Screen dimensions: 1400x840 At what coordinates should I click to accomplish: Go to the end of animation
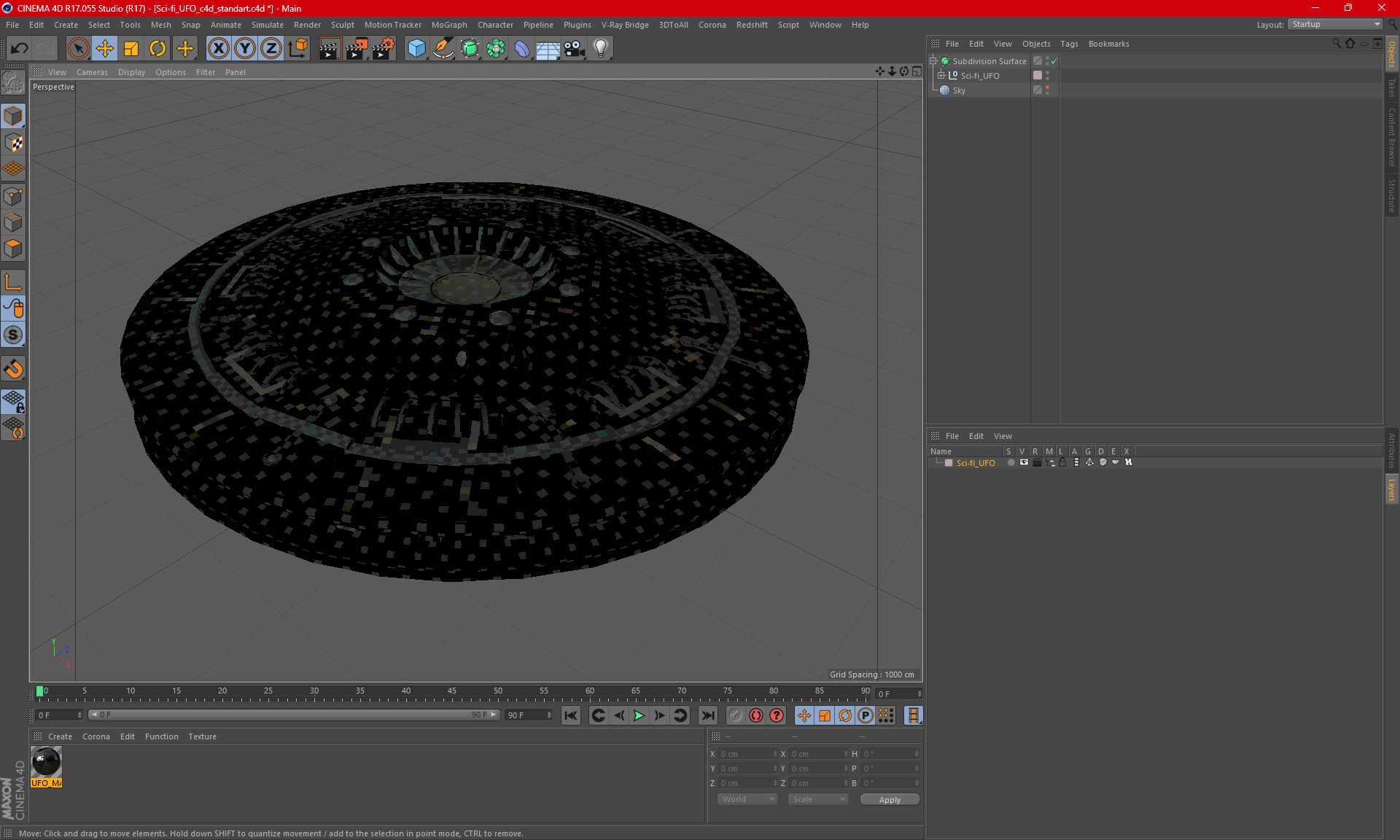[x=707, y=715]
